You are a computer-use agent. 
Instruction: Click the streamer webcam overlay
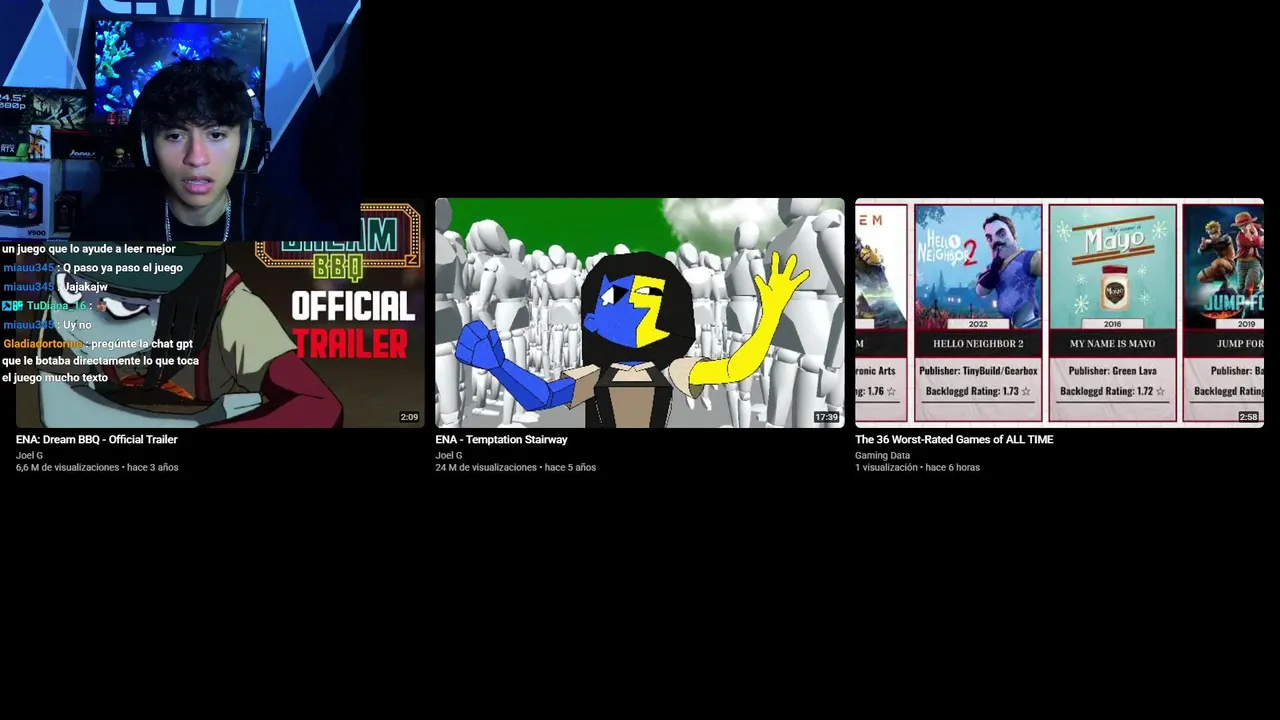point(180,120)
